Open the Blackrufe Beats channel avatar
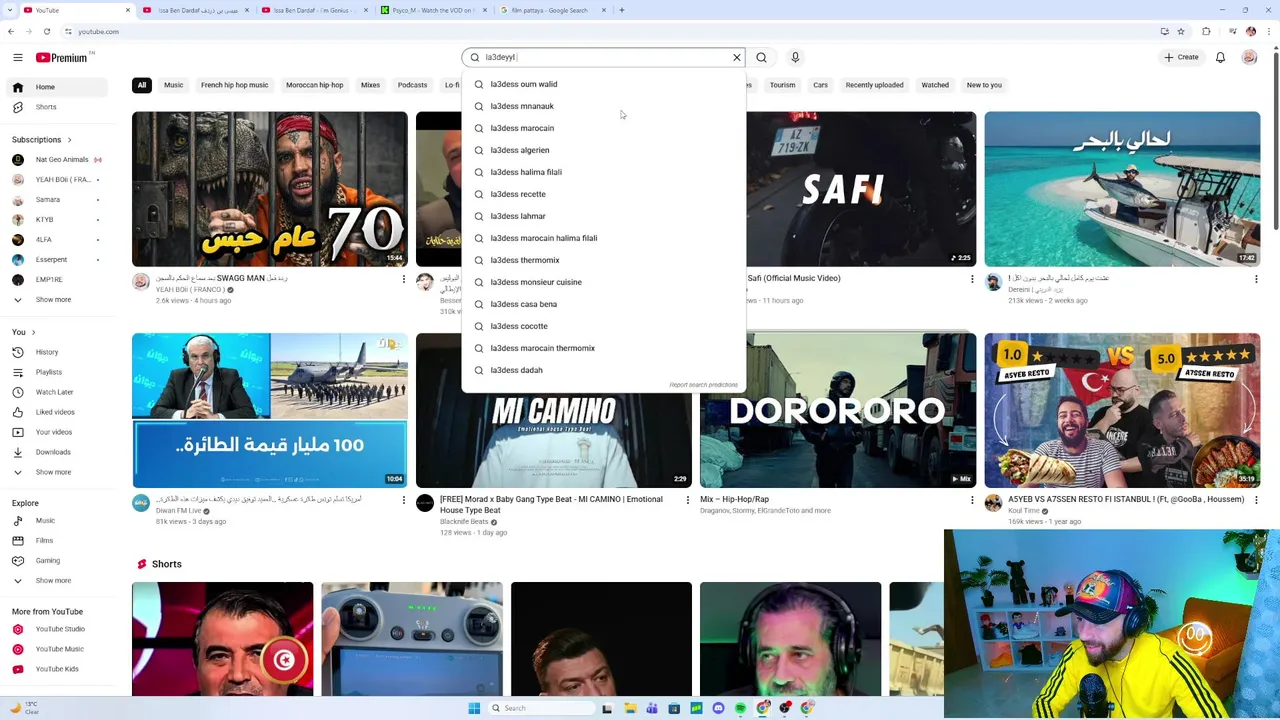Screen dimensions: 1280x720 click(x=425, y=503)
